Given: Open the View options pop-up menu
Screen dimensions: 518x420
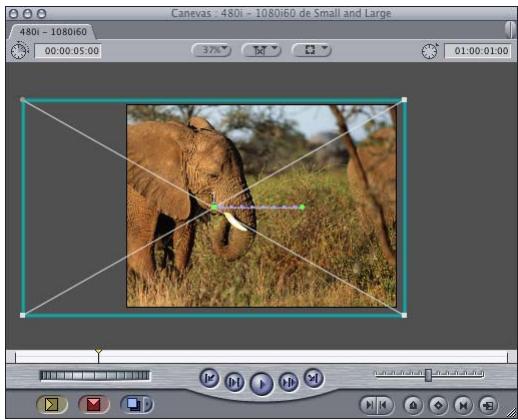Looking at the screenshot, I should point(312,50).
